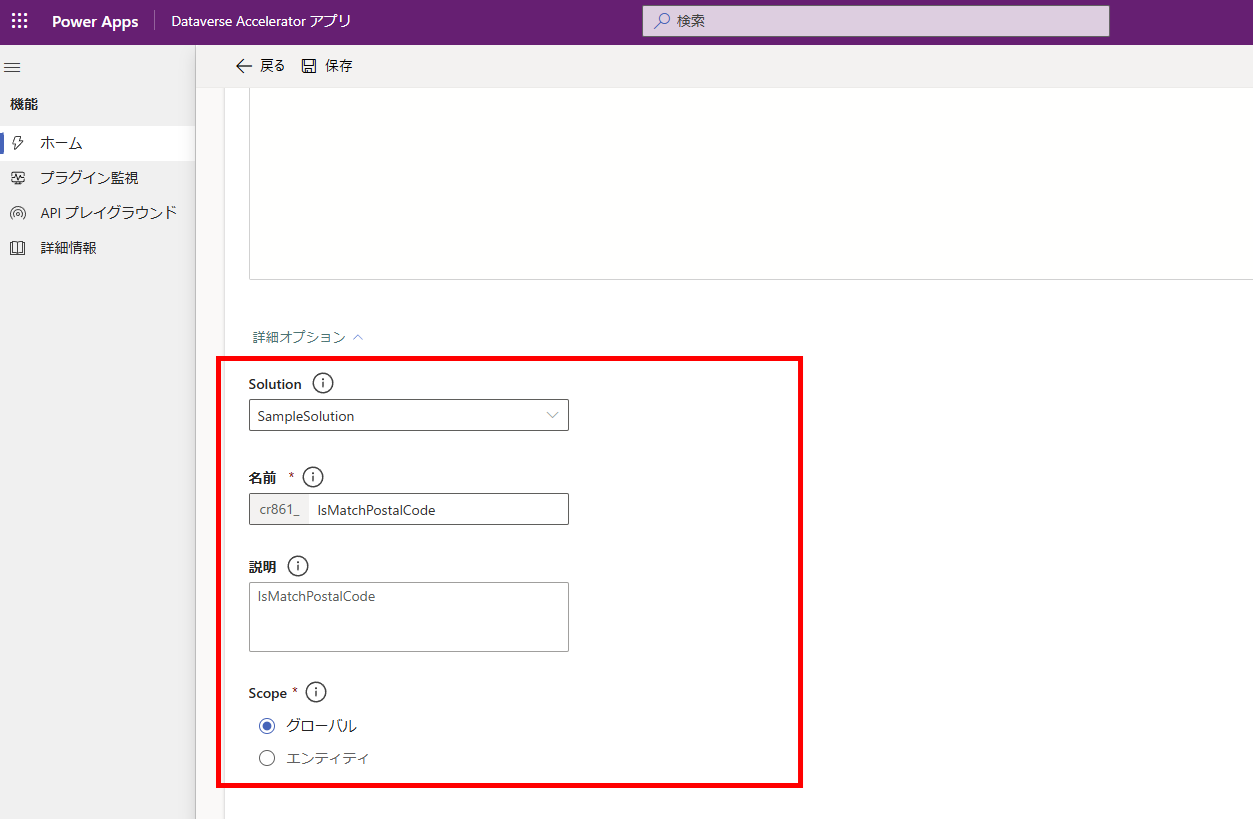Click in the 検索 search box

[876, 21]
